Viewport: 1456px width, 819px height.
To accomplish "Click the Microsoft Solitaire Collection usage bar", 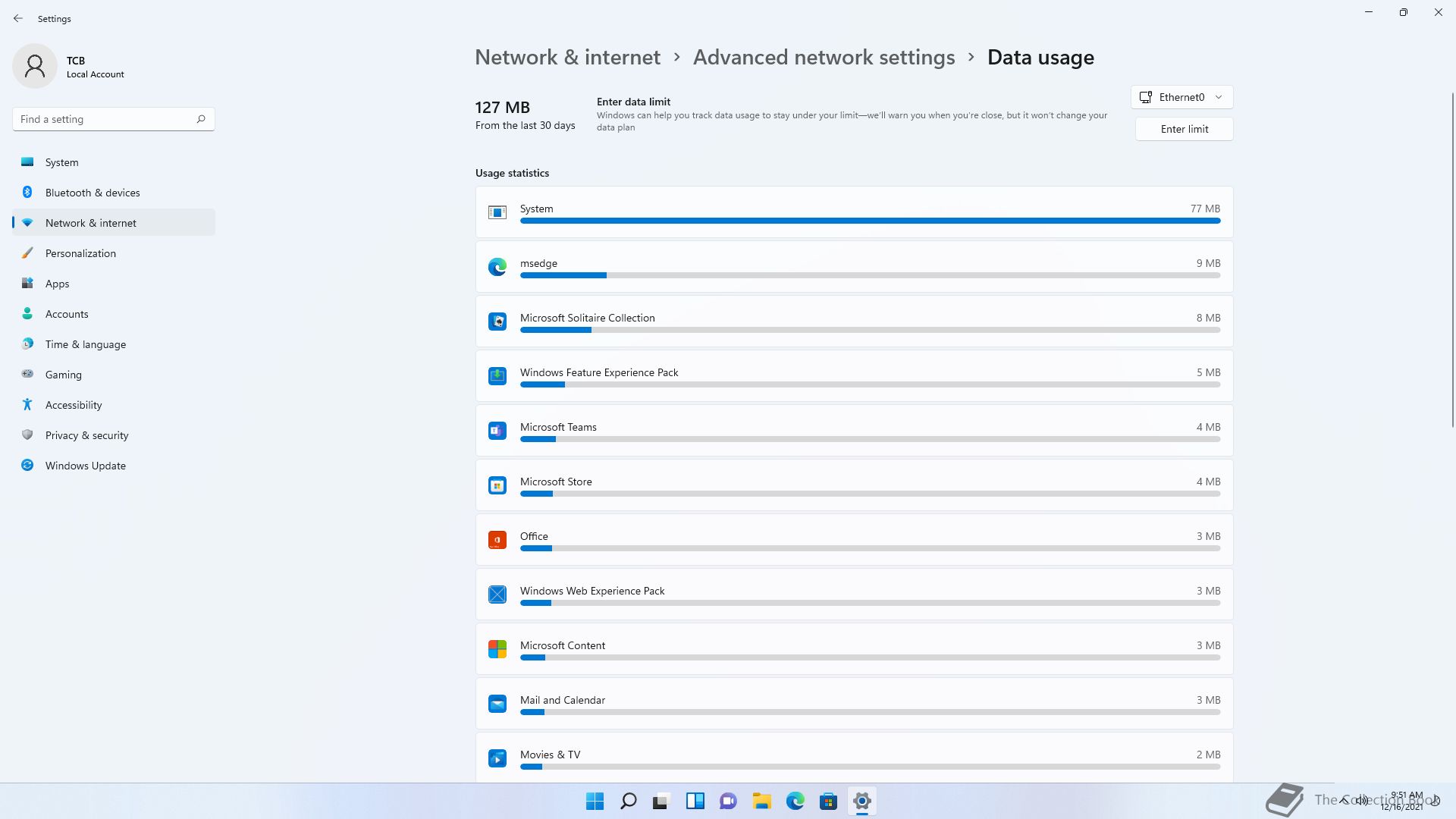I will pos(870,330).
